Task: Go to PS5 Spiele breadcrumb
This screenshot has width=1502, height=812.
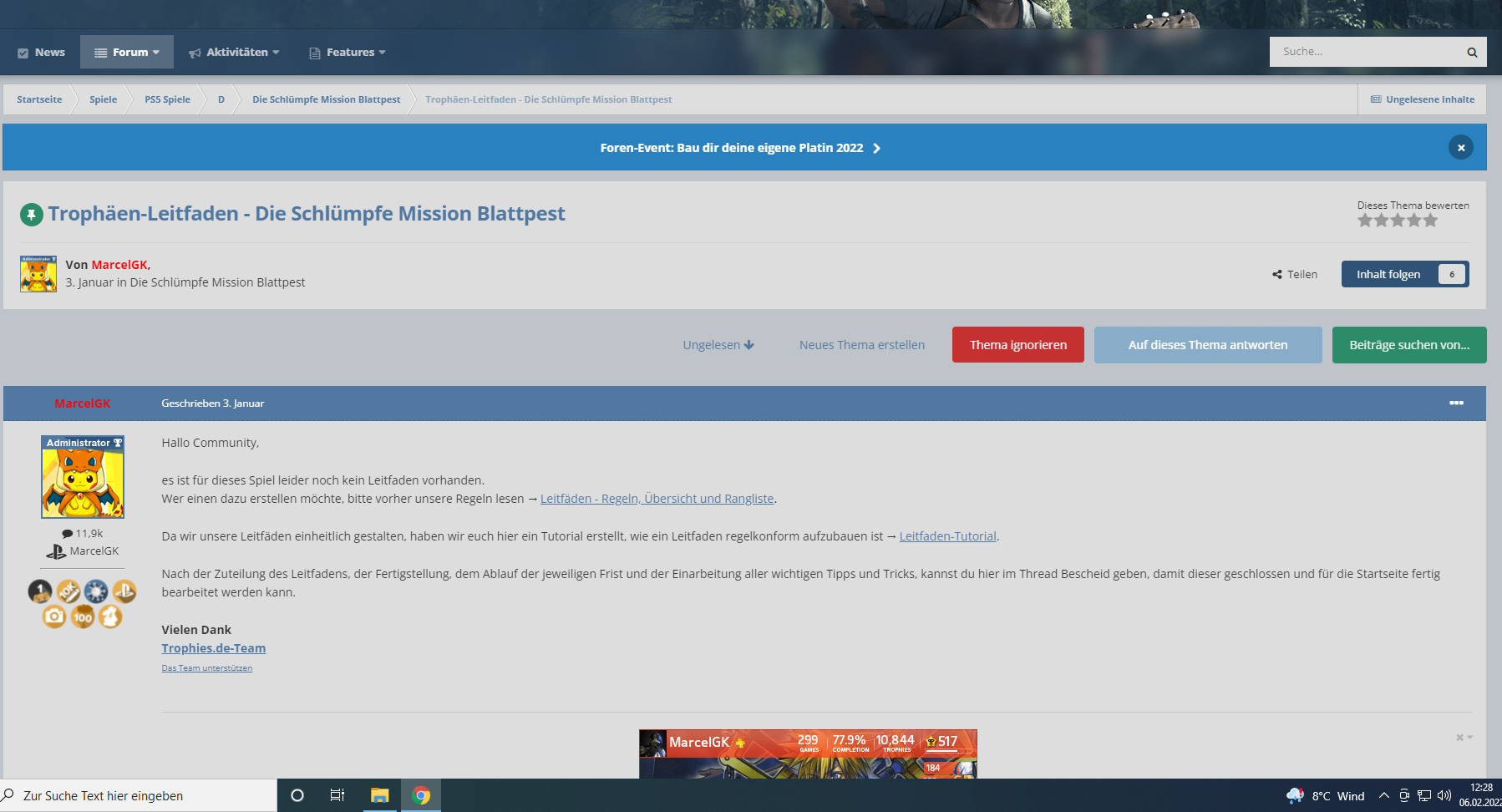Action: pyautogui.click(x=167, y=99)
